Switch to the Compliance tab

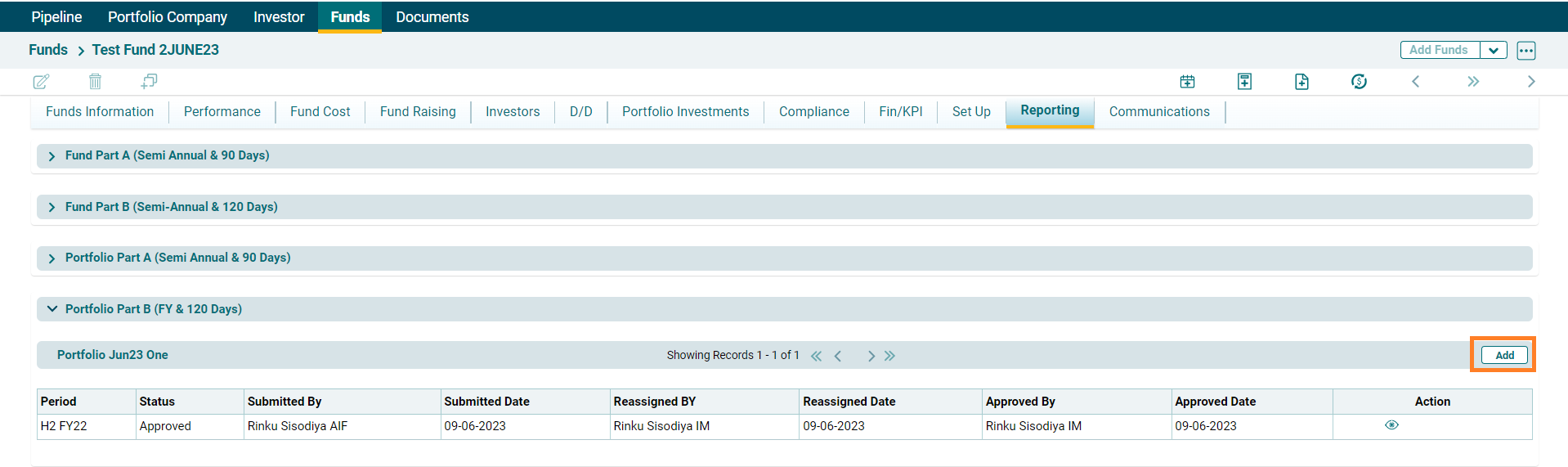pos(813,112)
